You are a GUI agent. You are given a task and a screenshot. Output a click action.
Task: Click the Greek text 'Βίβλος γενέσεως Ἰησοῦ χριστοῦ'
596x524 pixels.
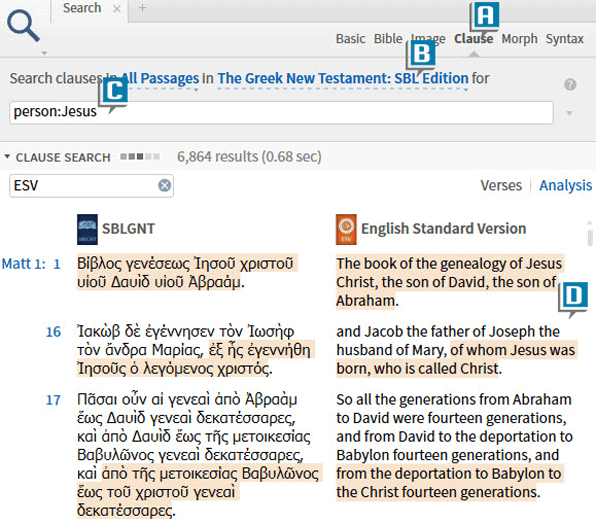(x=185, y=264)
